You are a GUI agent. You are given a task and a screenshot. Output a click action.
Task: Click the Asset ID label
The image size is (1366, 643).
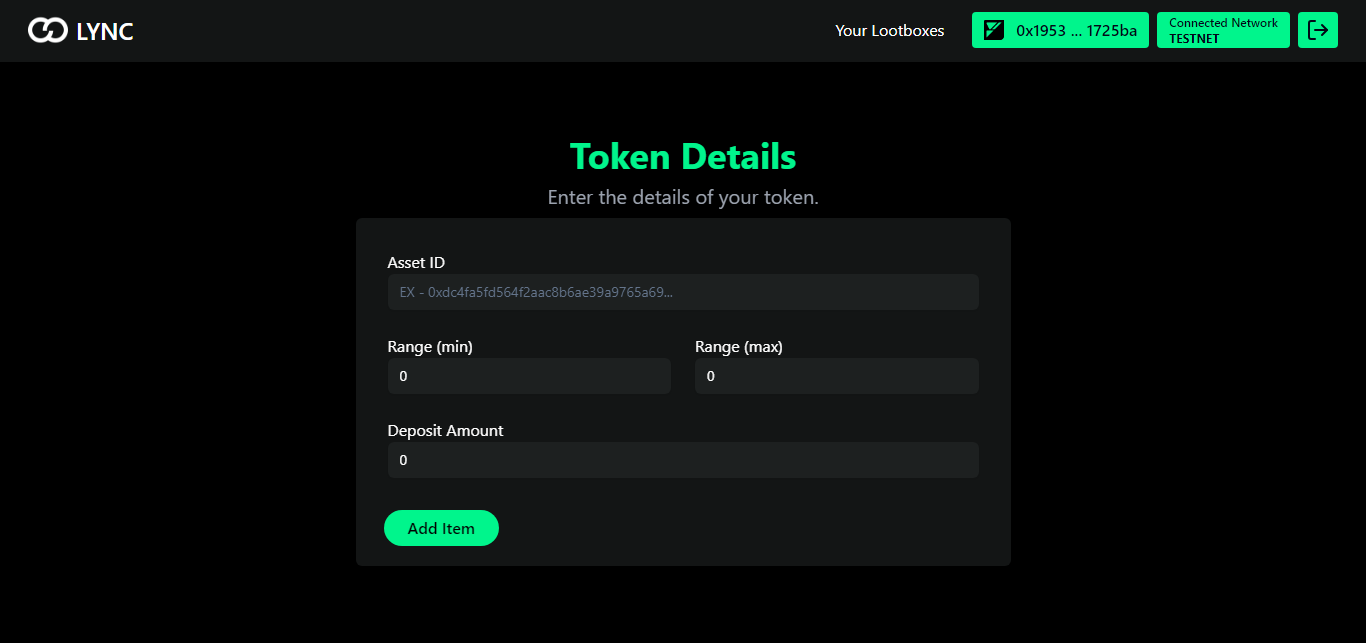coord(416,262)
